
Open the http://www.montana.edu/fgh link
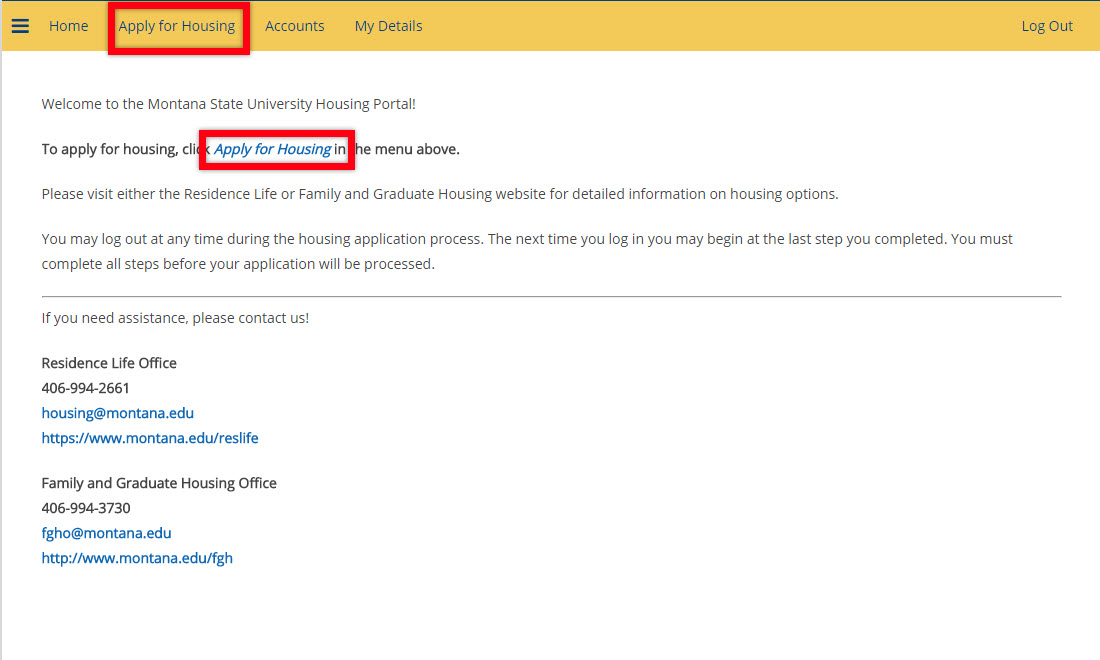(x=137, y=558)
